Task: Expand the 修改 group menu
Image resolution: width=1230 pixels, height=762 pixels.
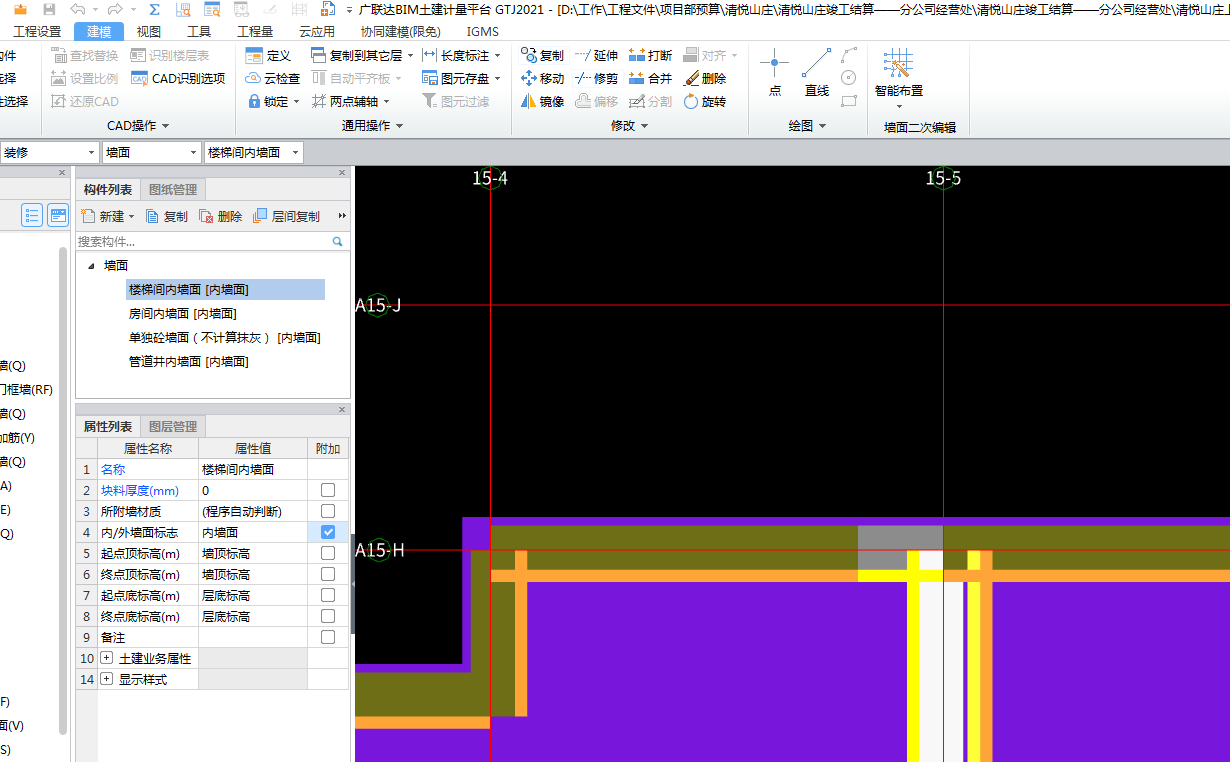Action: pyautogui.click(x=630, y=125)
